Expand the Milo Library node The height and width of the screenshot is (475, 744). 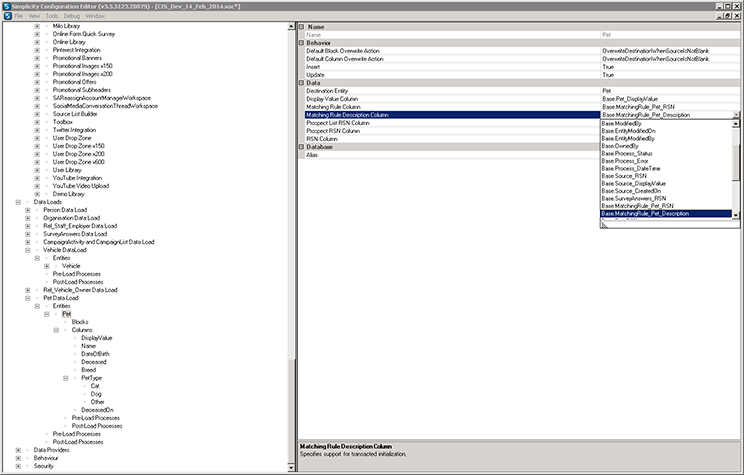coord(37,26)
